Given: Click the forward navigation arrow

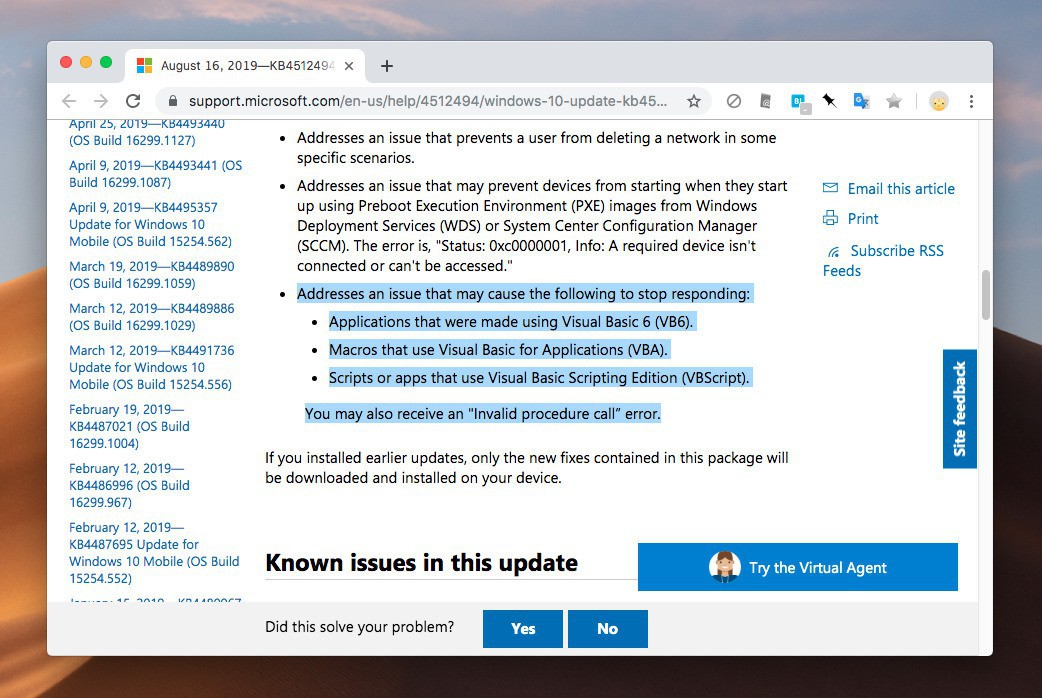Looking at the screenshot, I should (x=101, y=101).
